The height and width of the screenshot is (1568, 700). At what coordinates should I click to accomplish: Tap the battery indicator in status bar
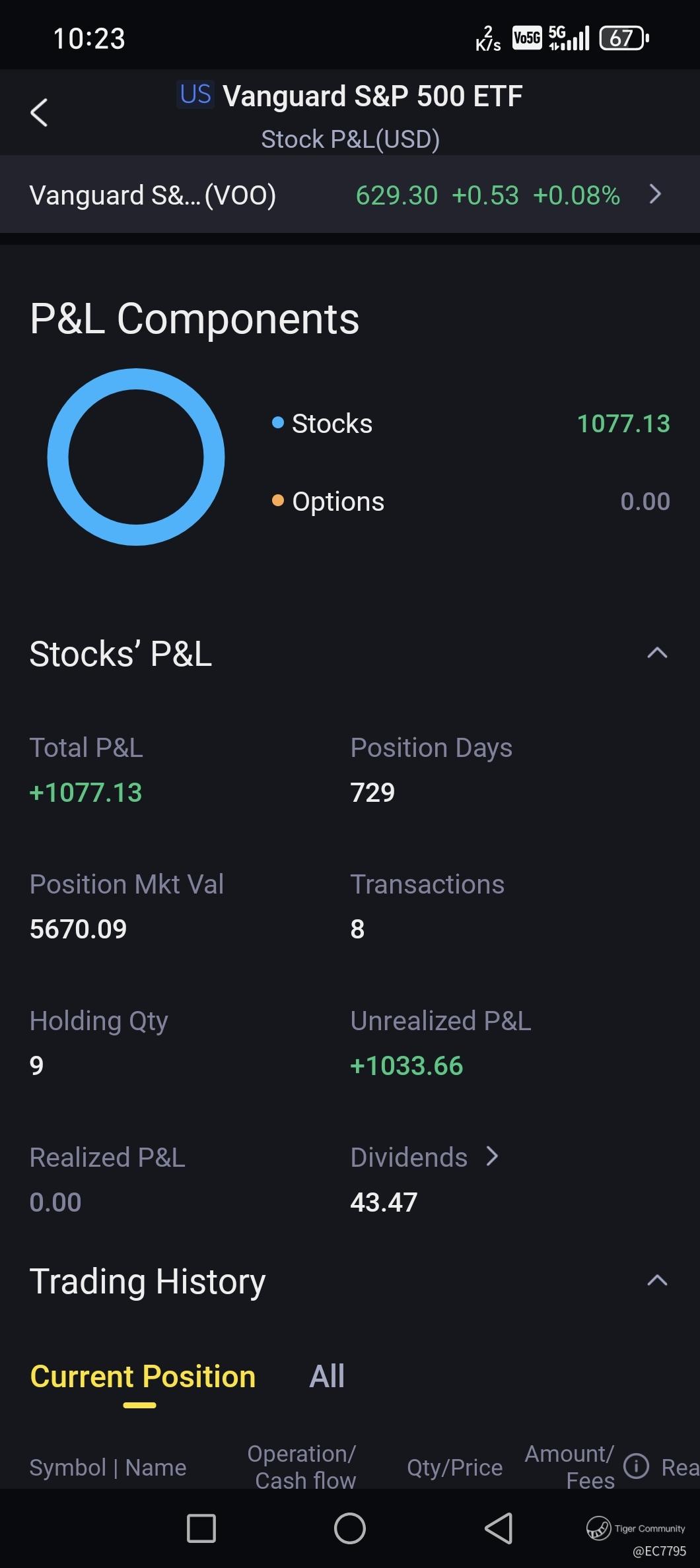click(x=623, y=38)
